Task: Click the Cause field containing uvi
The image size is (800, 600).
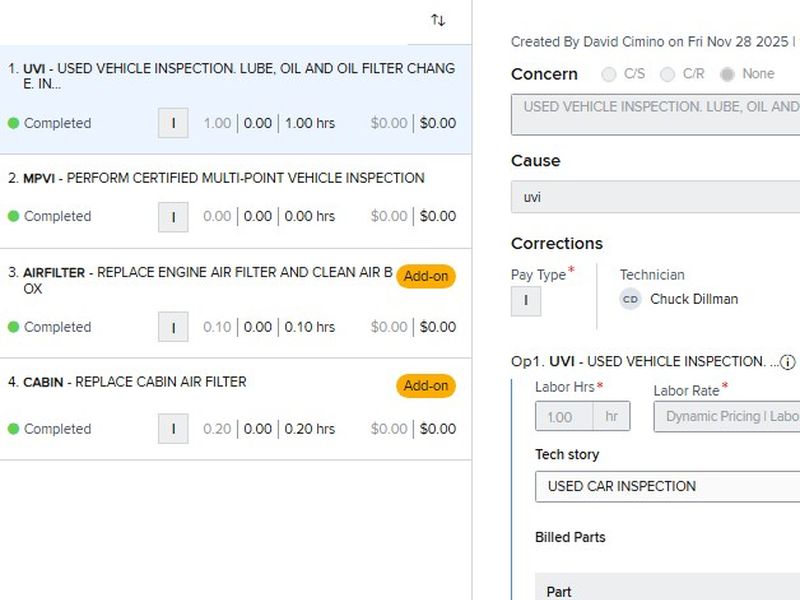Action: 656,197
